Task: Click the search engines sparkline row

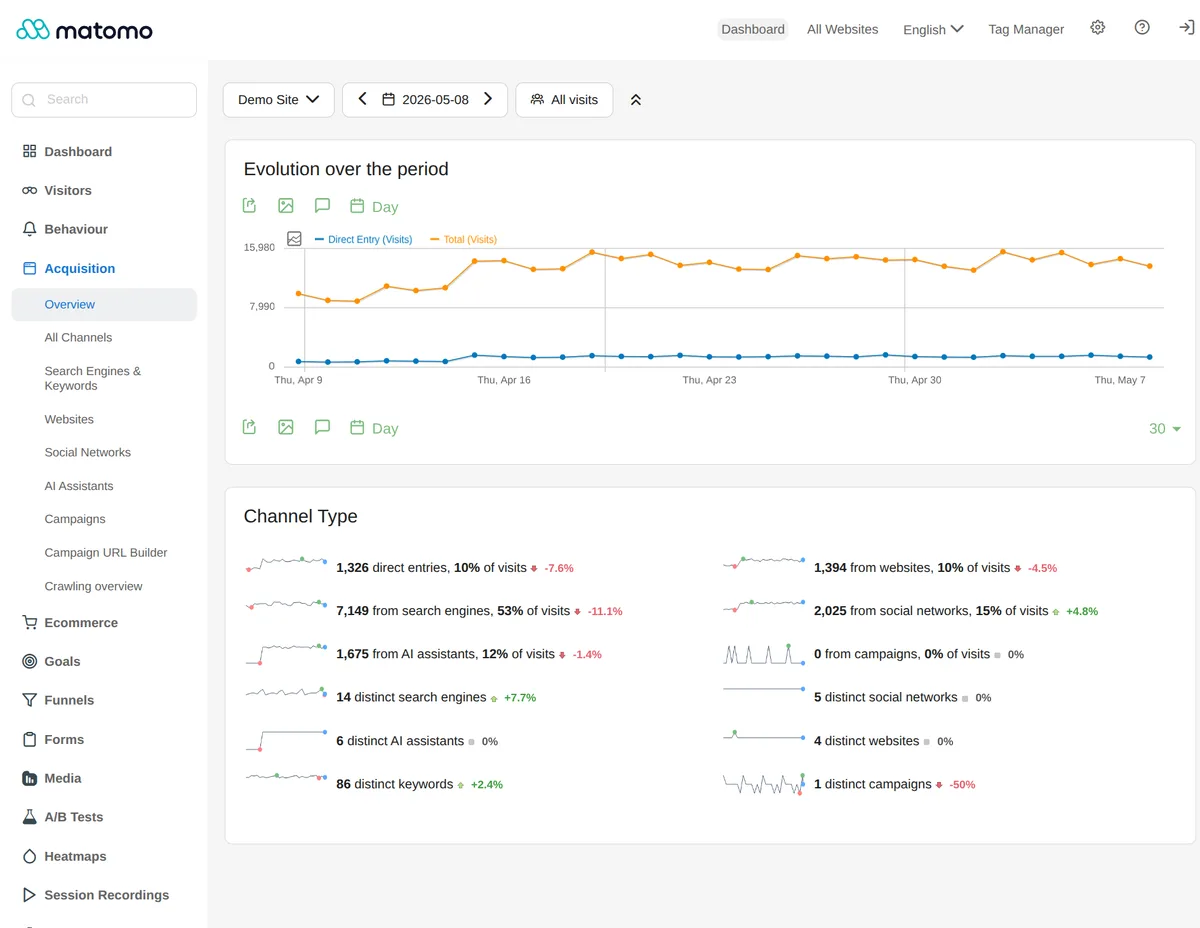Action: tap(287, 606)
